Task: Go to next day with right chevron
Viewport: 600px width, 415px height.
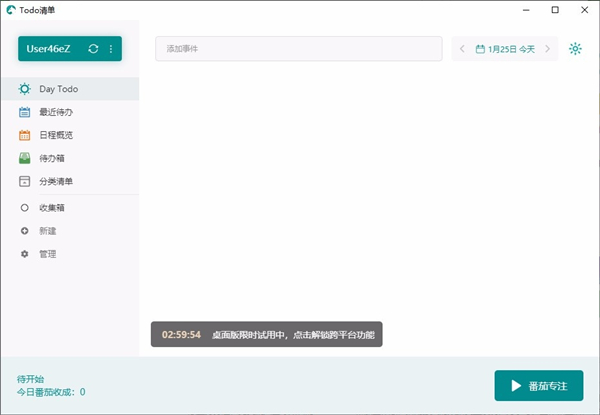Action: (x=547, y=48)
